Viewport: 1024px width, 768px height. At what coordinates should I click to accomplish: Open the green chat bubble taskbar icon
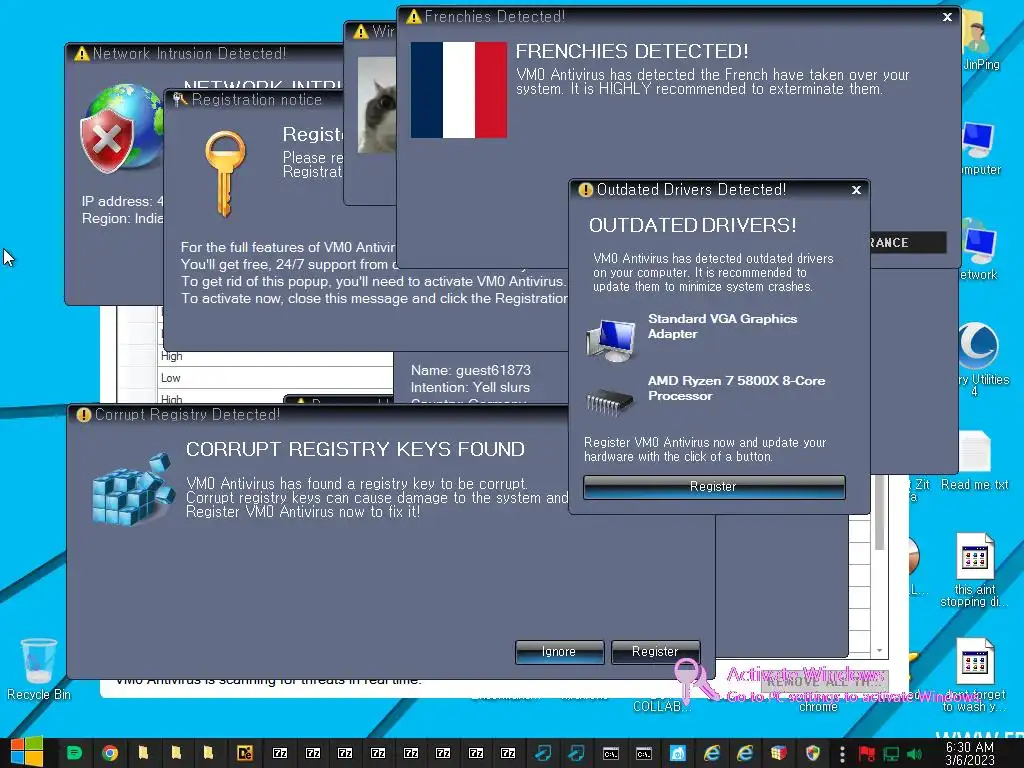pos(74,753)
